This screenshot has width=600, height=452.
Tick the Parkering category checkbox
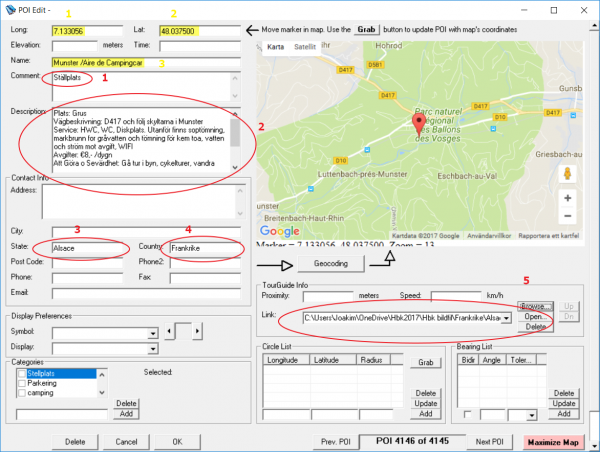point(23,381)
